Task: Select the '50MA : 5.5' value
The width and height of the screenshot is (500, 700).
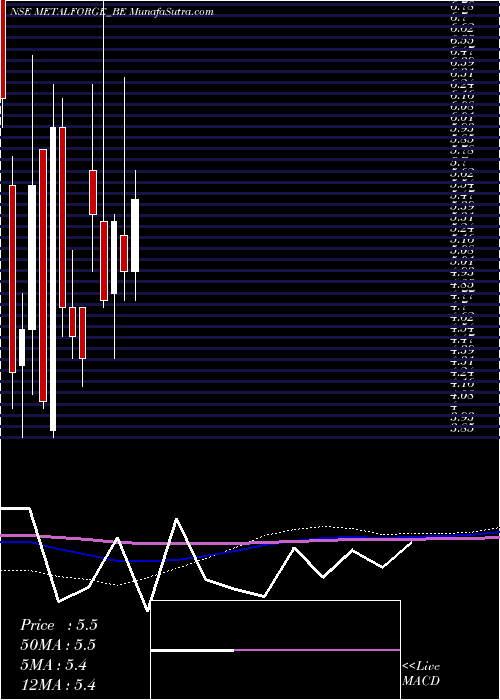Action: (x=58, y=645)
